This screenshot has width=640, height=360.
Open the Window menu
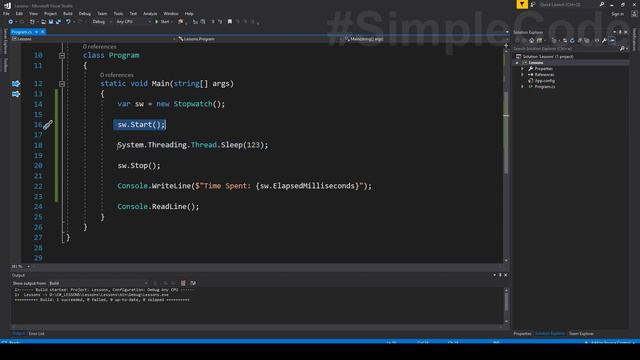pyautogui.click(x=171, y=13)
